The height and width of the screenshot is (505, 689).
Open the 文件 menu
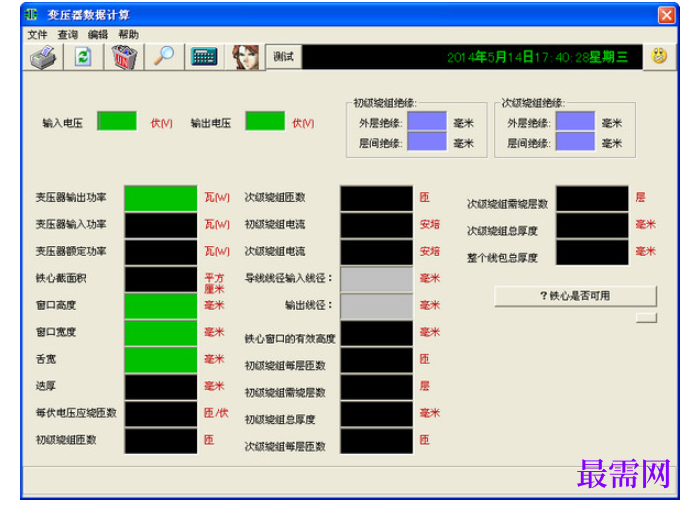37,35
